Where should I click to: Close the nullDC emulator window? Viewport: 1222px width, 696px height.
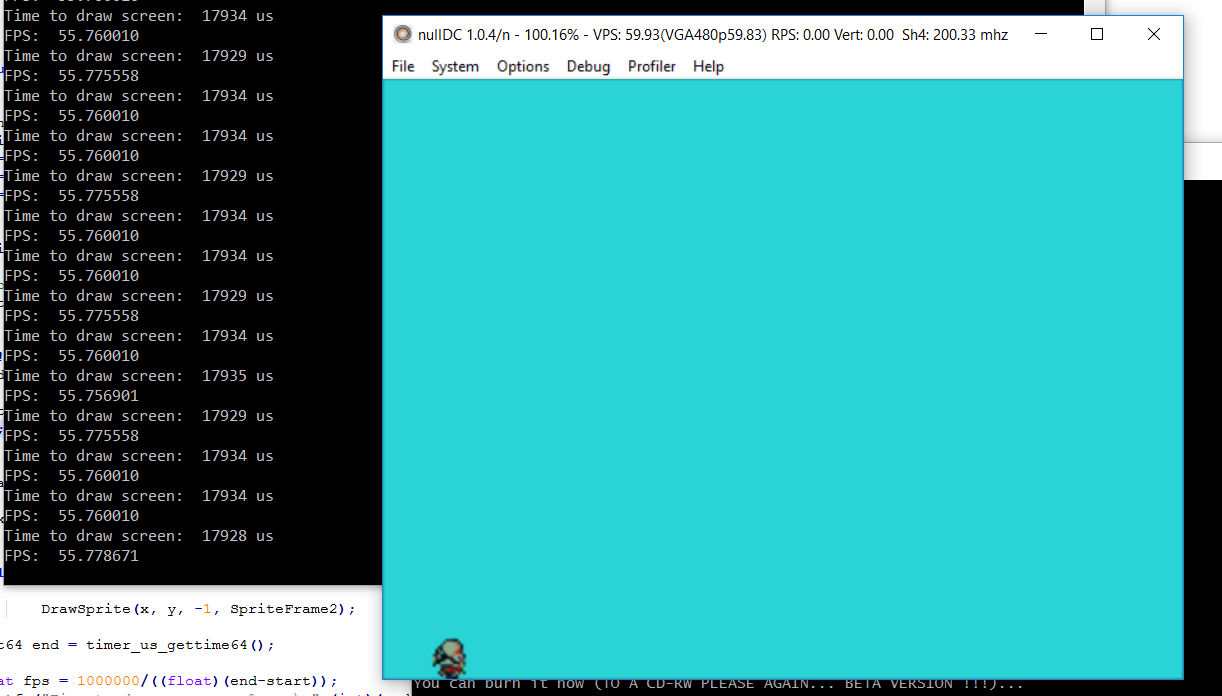point(1153,34)
